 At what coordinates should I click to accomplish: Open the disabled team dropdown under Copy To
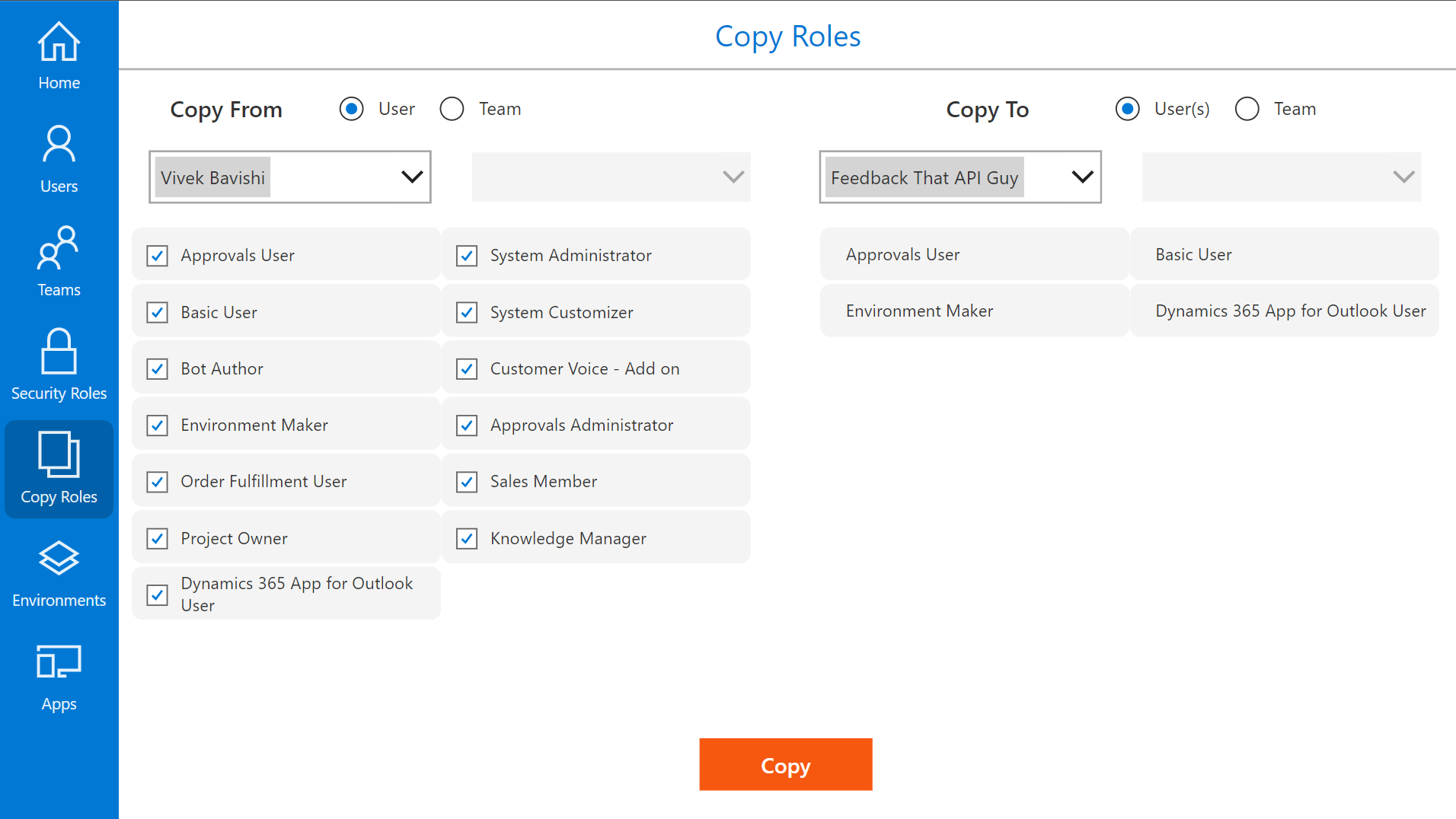[x=1282, y=177]
